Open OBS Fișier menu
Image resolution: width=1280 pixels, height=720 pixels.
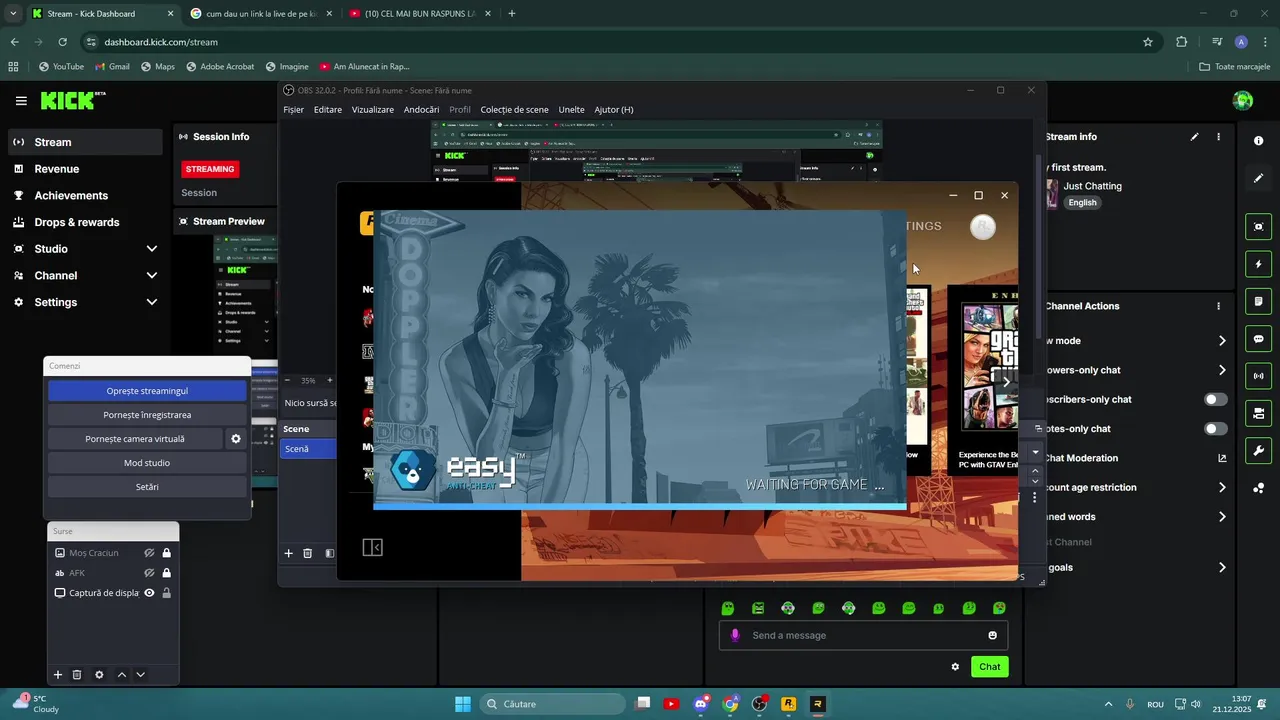(293, 110)
